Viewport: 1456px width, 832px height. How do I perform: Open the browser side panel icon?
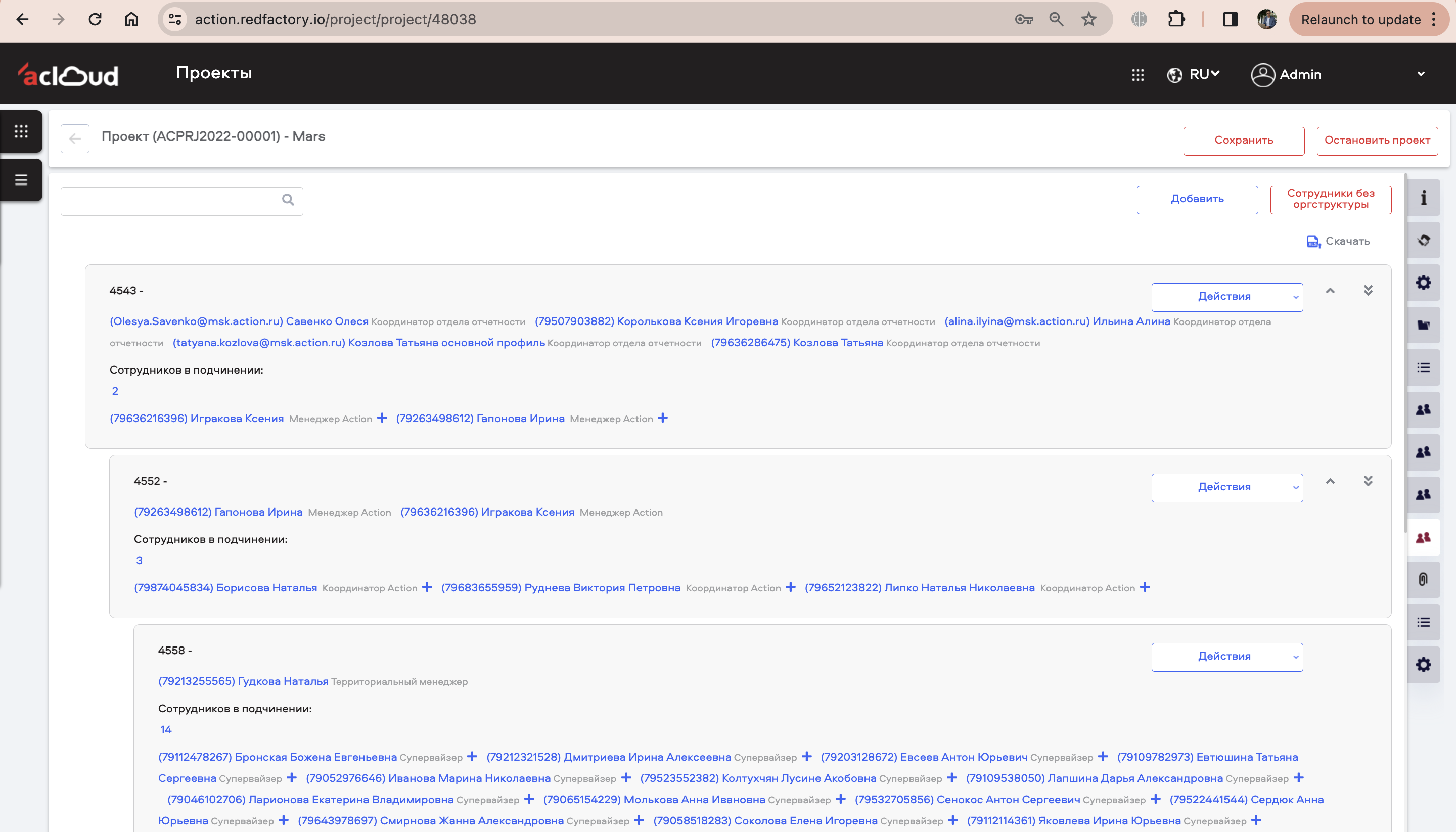pos(1230,19)
